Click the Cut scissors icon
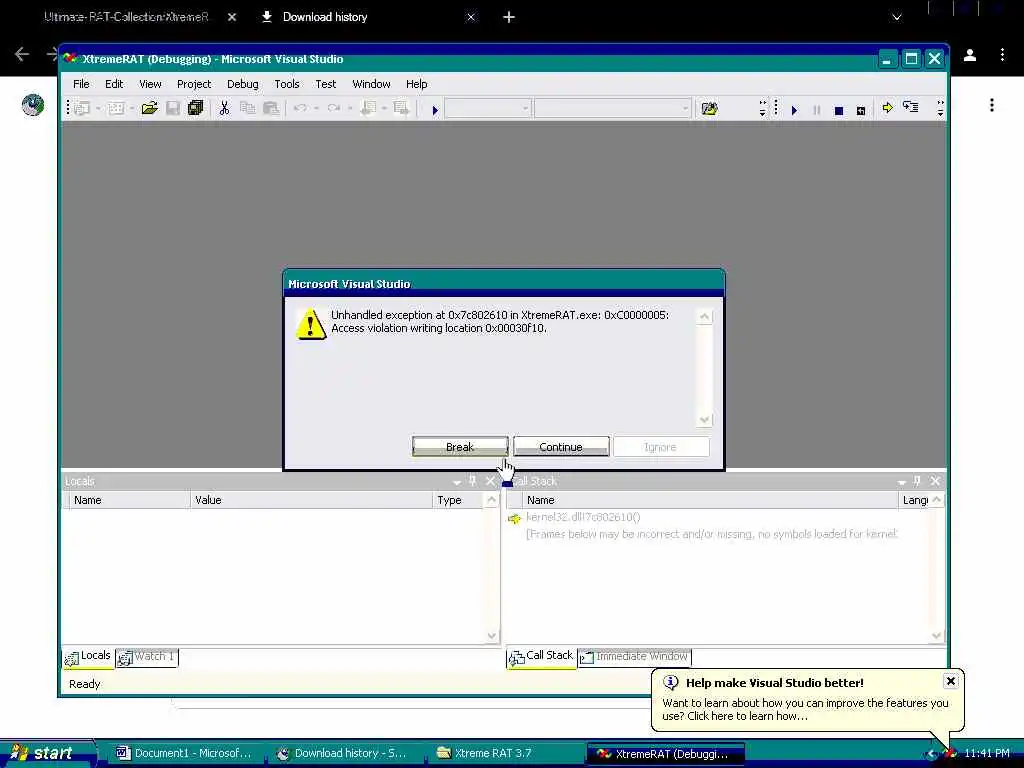 pyautogui.click(x=225, y=108)
